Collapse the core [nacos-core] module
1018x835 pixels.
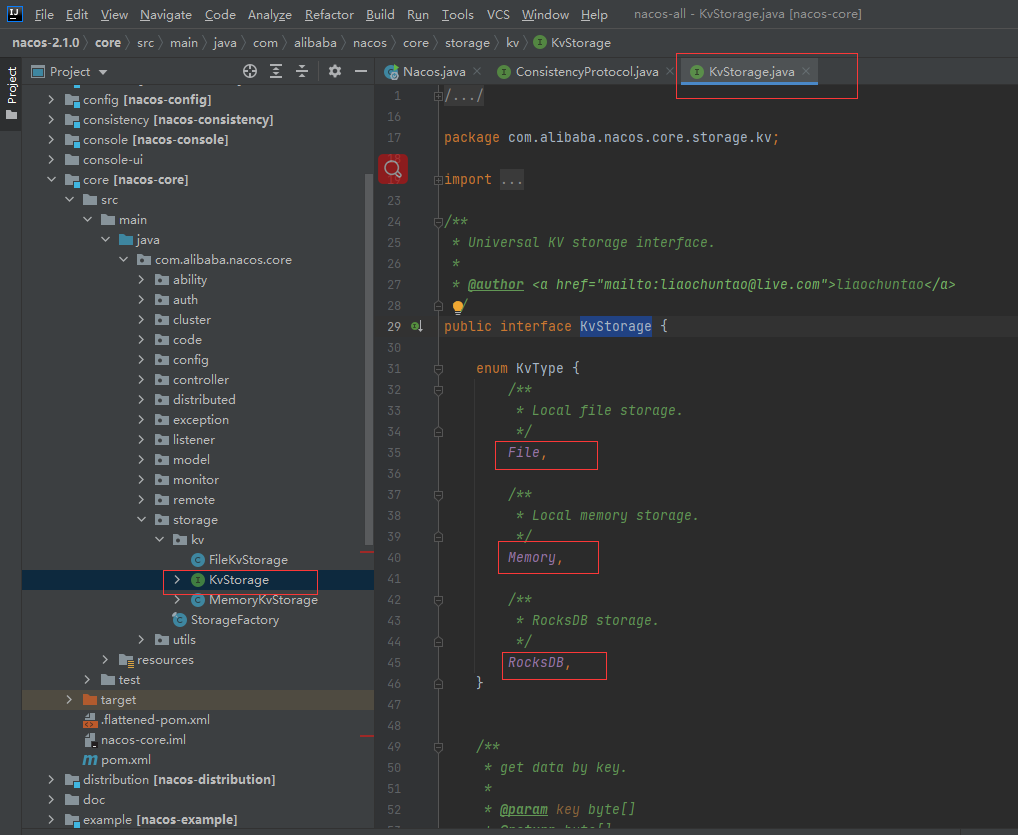point(51,179)
